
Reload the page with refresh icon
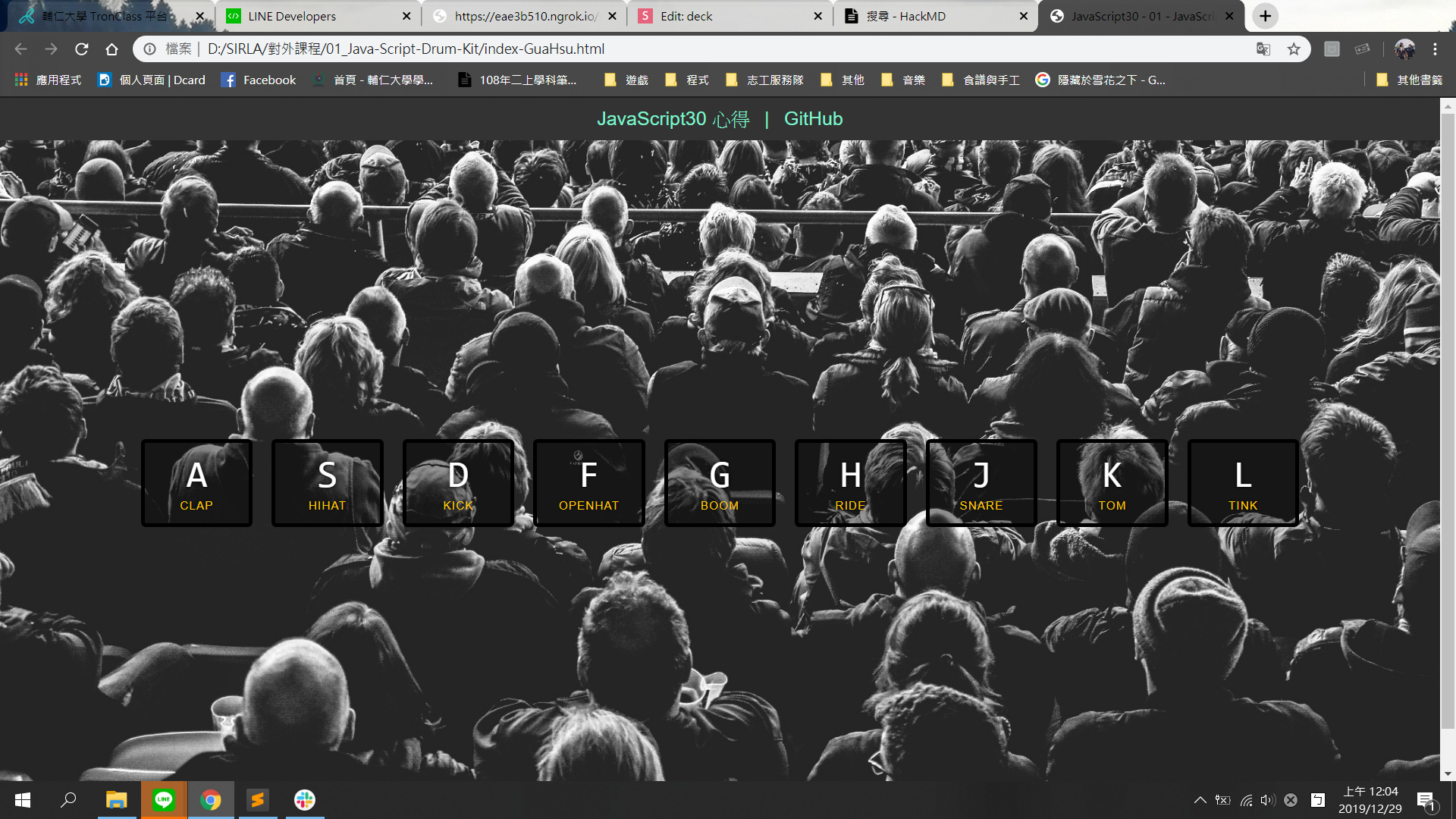pos(82,49)
